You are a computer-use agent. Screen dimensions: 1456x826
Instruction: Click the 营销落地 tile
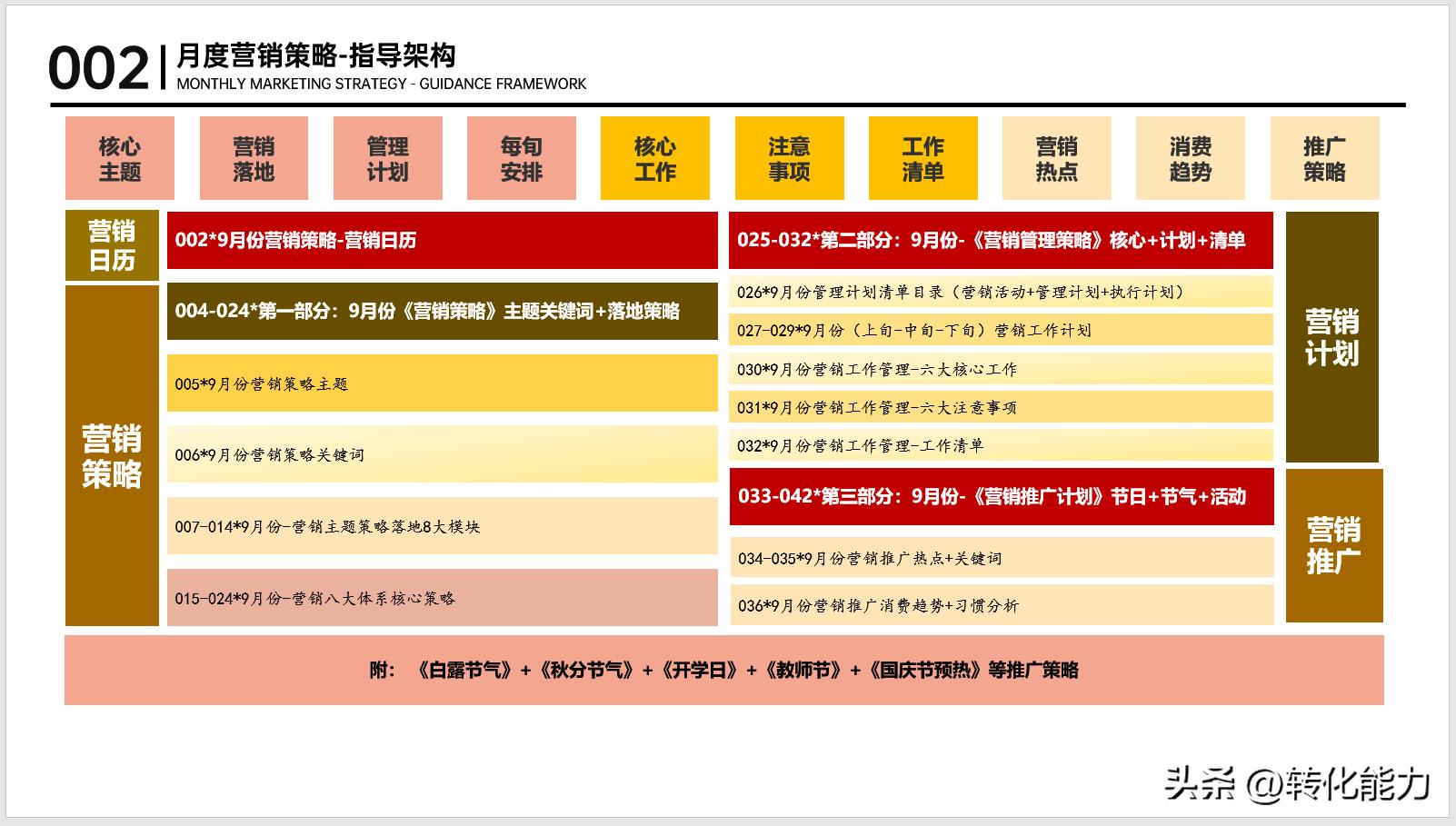pyautogui.click(x=253, y=157)
